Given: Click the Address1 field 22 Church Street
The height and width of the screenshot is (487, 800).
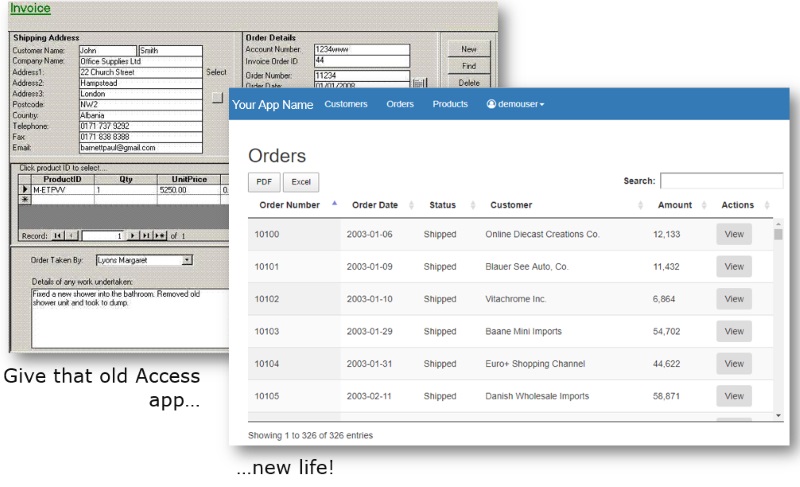Looking at the screenshot, I should [x=141, y=72].
